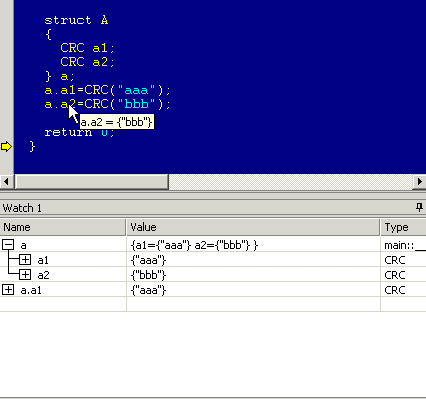Image resolution: width=426 pixels, height=399 pixels.
Task: Click the right scroll arrow of horizontal scrollbar
Action: [419, 182]
